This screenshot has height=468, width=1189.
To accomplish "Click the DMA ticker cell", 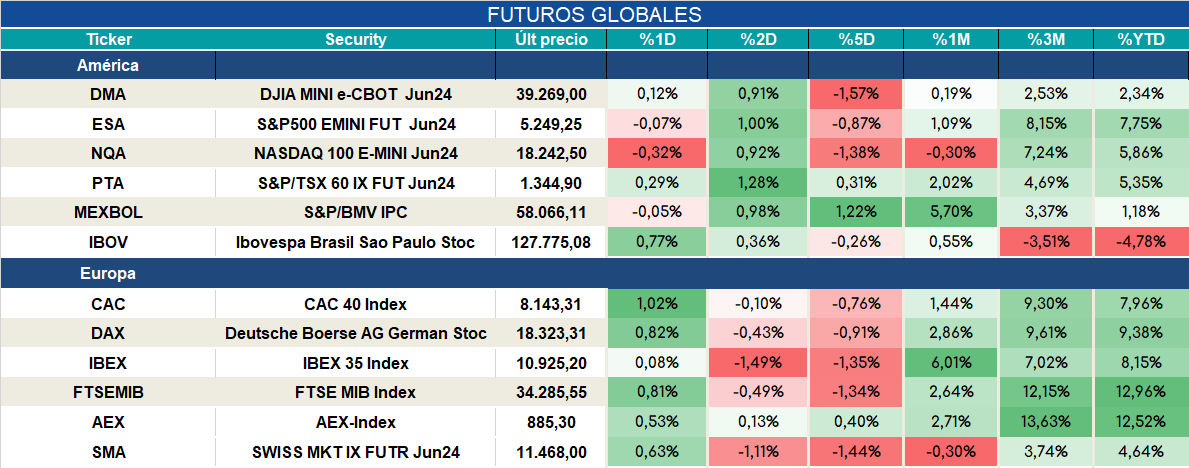I will click(x=108, y=94).
